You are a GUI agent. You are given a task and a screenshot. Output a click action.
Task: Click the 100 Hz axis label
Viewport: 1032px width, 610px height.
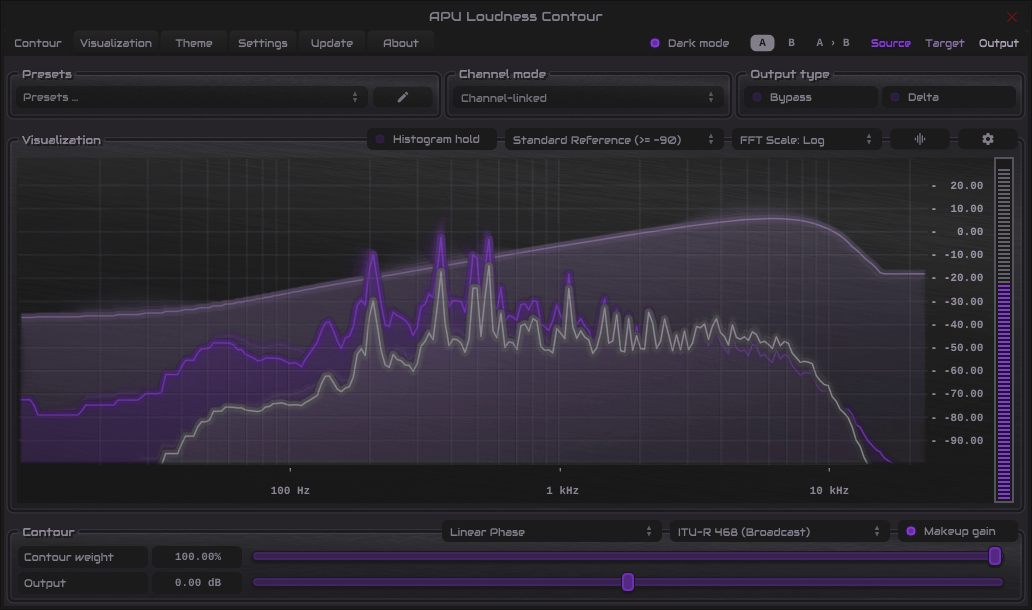290,490
